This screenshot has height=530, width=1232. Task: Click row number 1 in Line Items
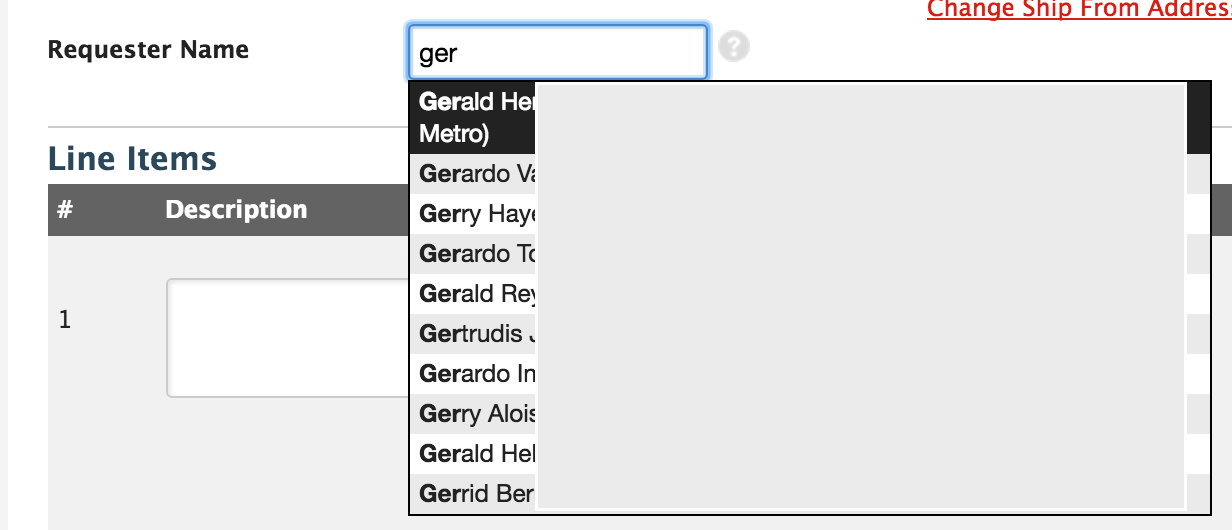point(65,321)
